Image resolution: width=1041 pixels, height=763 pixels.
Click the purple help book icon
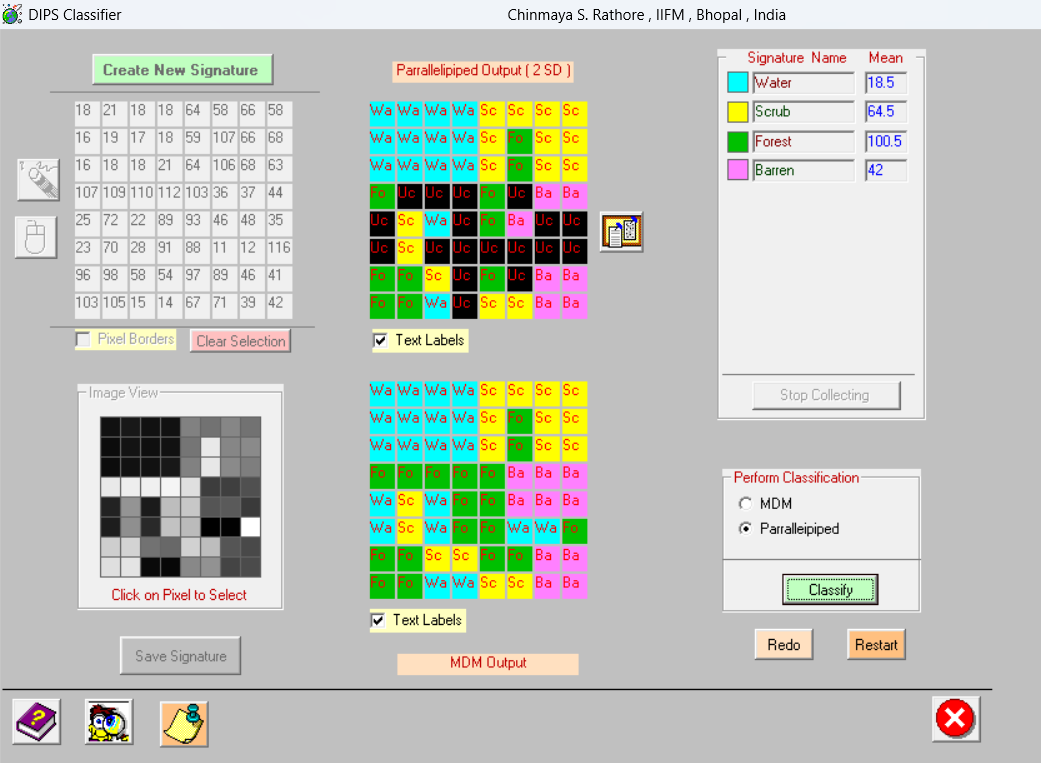tap(37, 720)
